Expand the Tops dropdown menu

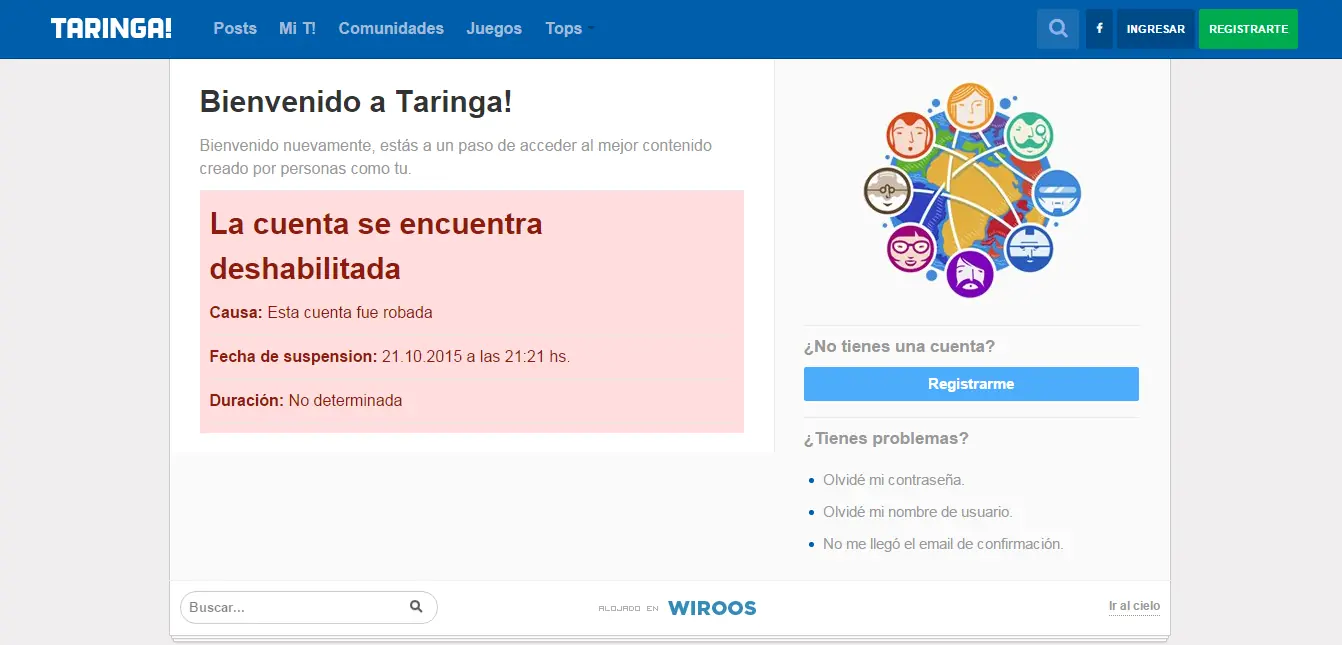tap(569, 29)
